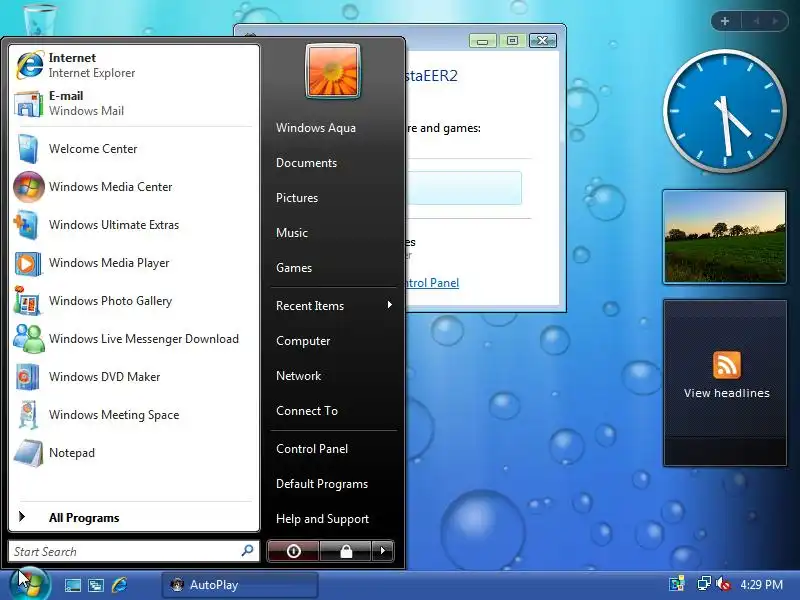Open Recycle Bin on desktop

coord(40,19)
